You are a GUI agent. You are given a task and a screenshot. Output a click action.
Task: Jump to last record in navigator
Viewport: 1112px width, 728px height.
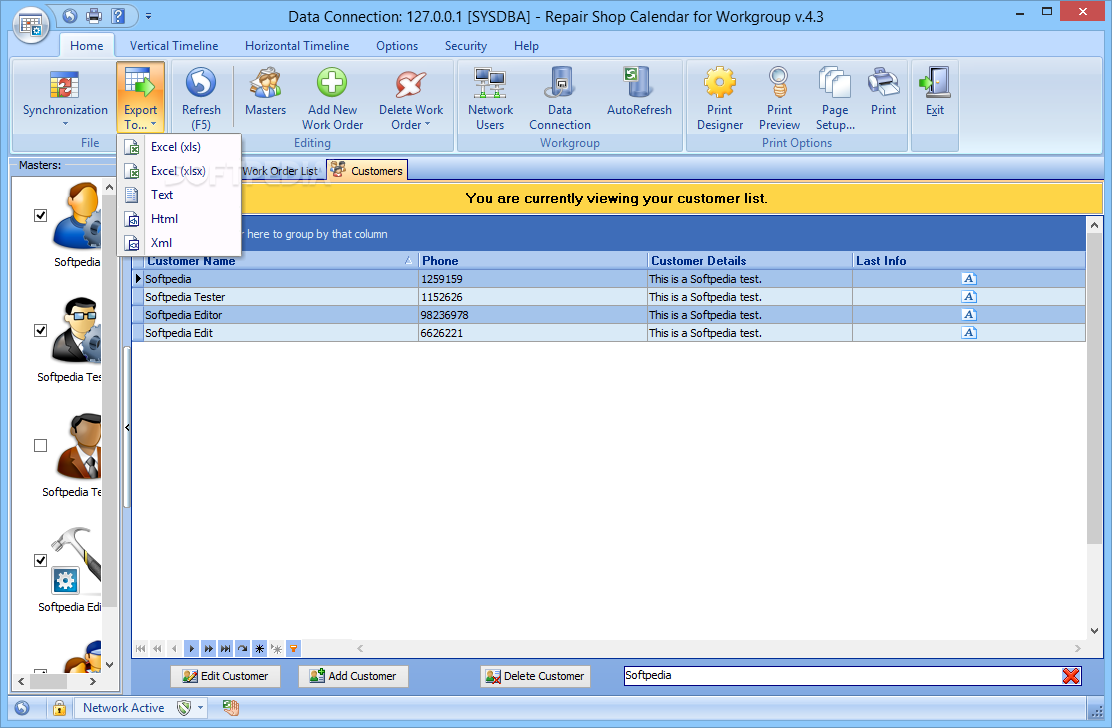pyautogui.click(x=226, y=649)
